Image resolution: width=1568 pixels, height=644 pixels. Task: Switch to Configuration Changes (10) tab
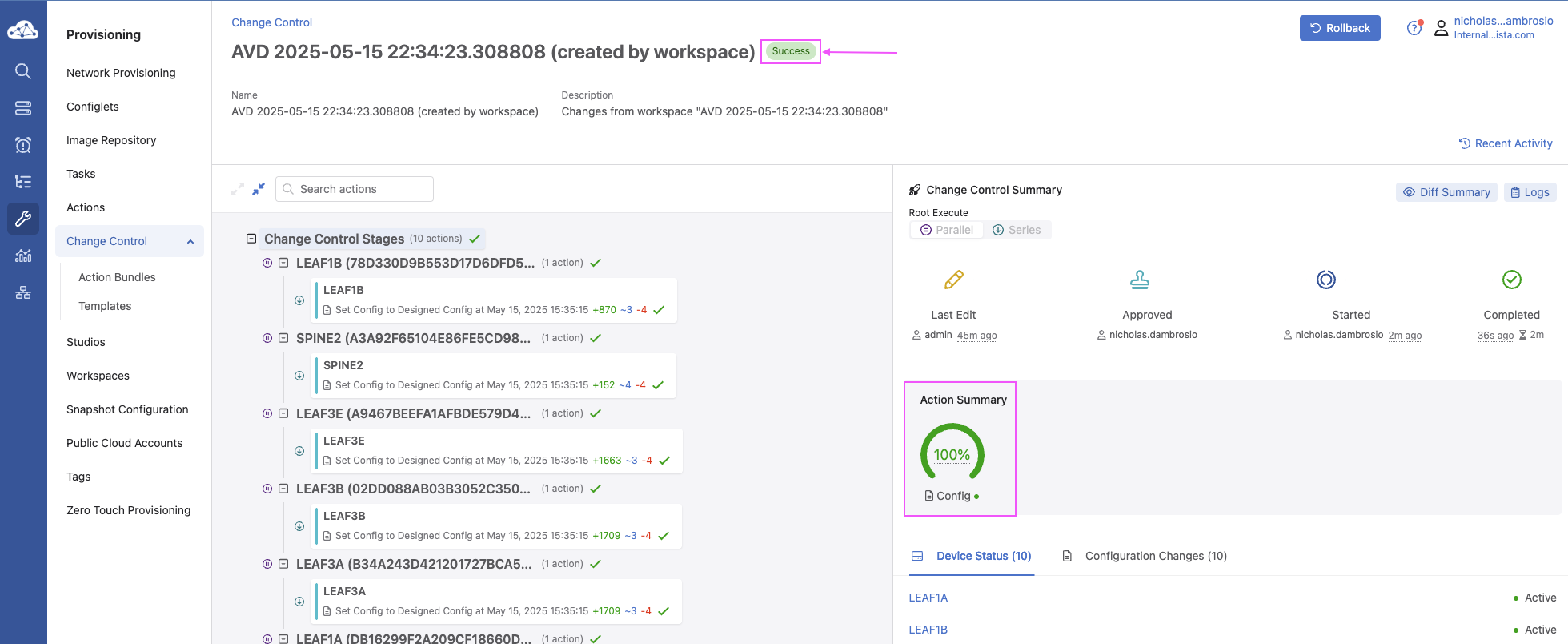[x=1155, y=556]
